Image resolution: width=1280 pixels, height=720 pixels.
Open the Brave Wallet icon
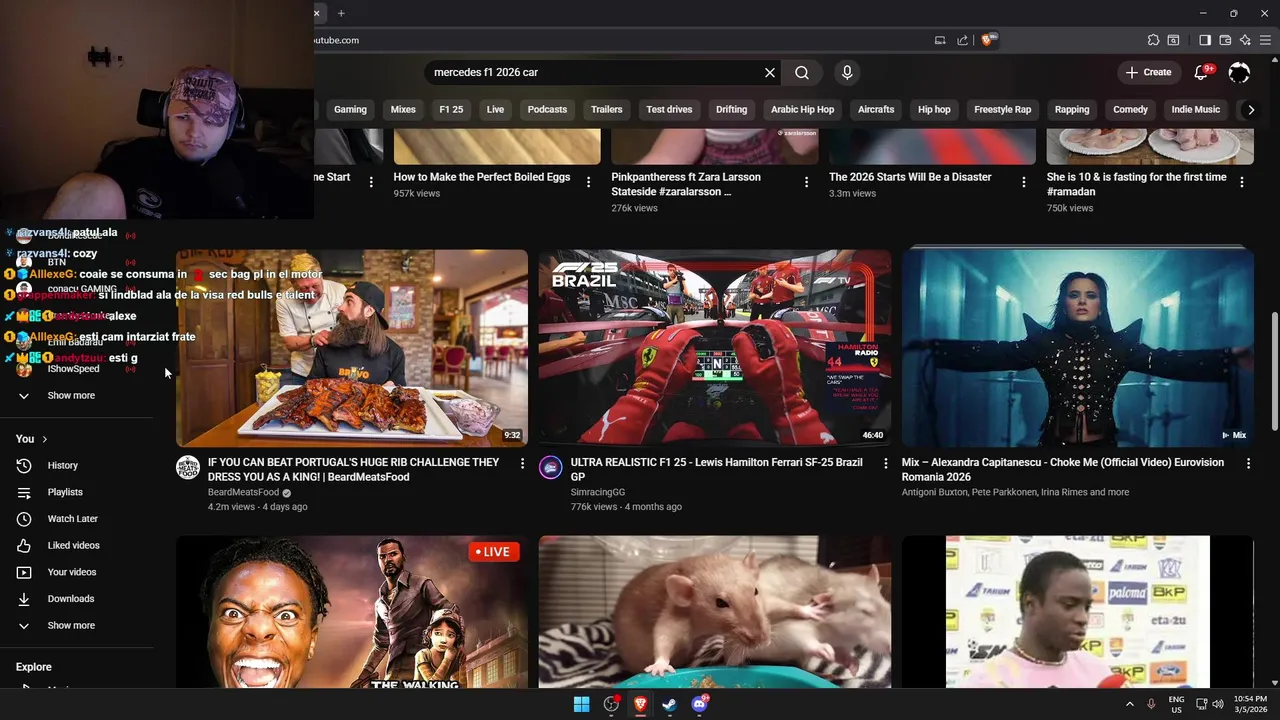pos(1225,40)
